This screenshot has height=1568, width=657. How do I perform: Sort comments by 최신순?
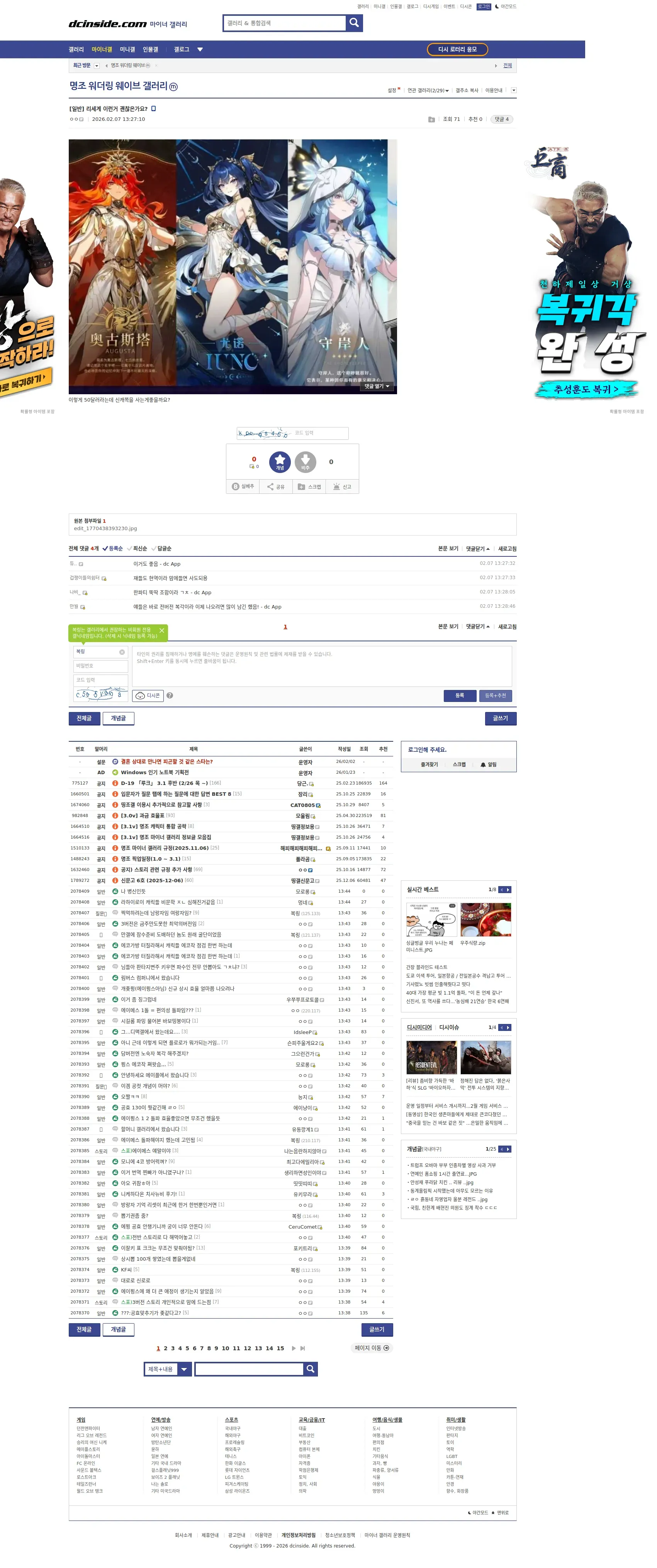137,549
